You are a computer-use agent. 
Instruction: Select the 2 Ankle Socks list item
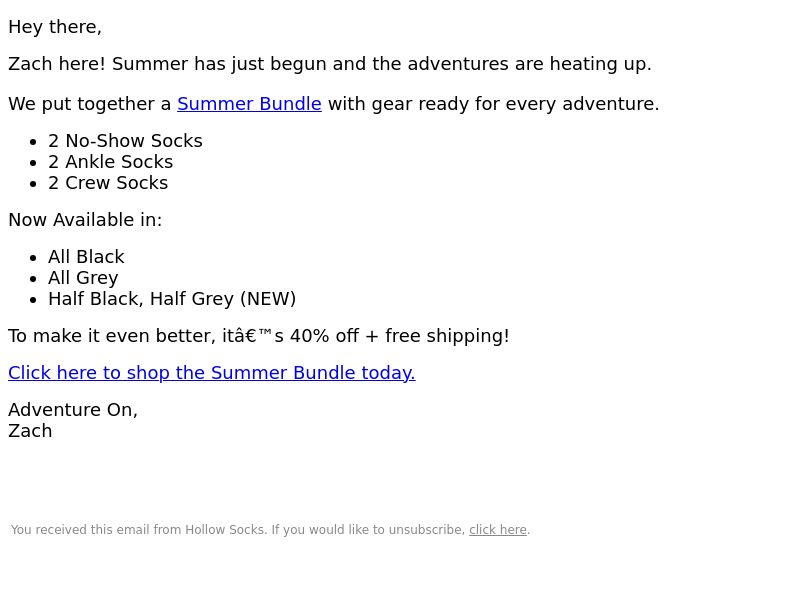pyautogui.click(x=111, y=162)
